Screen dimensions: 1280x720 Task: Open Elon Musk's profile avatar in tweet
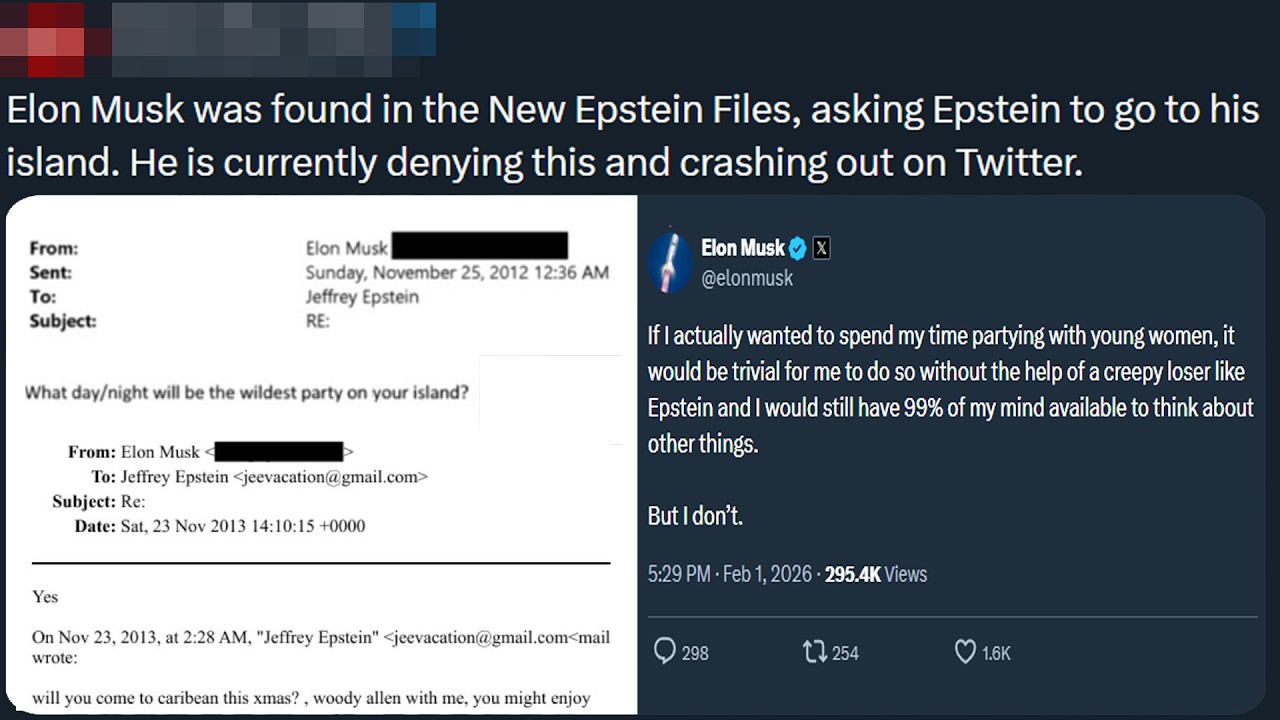pos(670,262)
